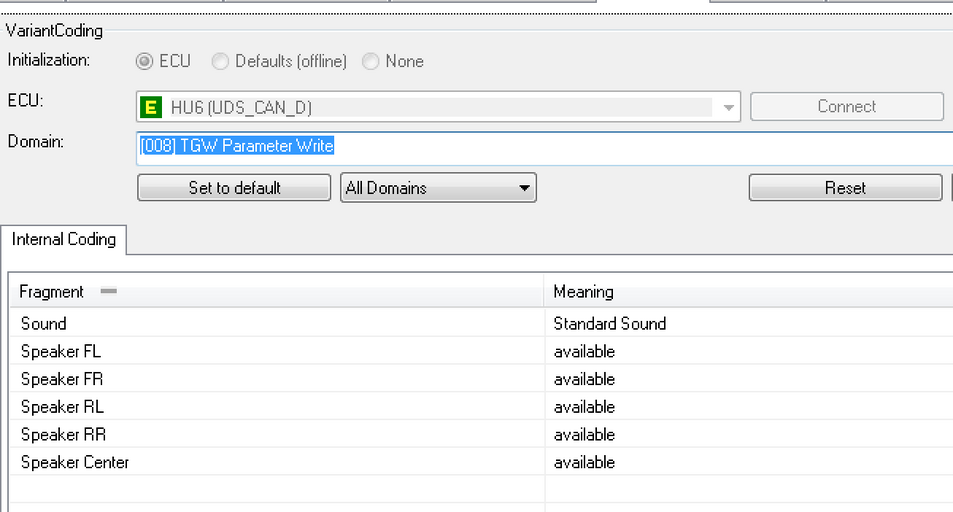Click the Speaker RR available value
Viewport: 953px width, 512px height.
click(x=585, y=435)
